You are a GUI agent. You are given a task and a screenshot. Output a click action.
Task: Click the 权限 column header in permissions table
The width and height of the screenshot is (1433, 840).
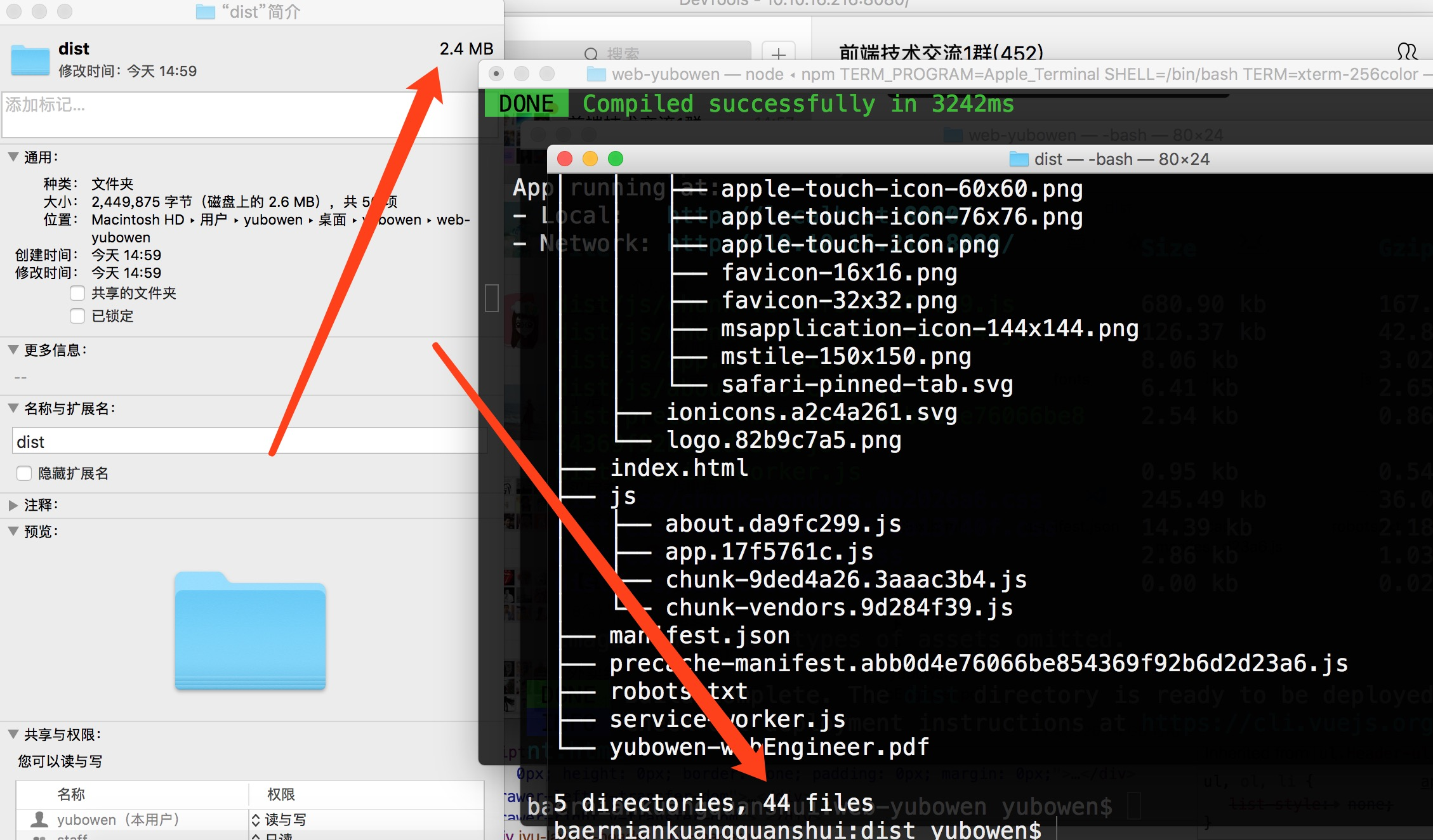coord(281,794)
